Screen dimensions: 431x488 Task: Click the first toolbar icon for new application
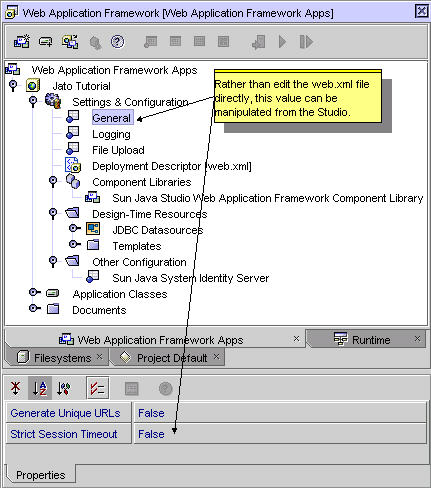click(x=21, y=42)
